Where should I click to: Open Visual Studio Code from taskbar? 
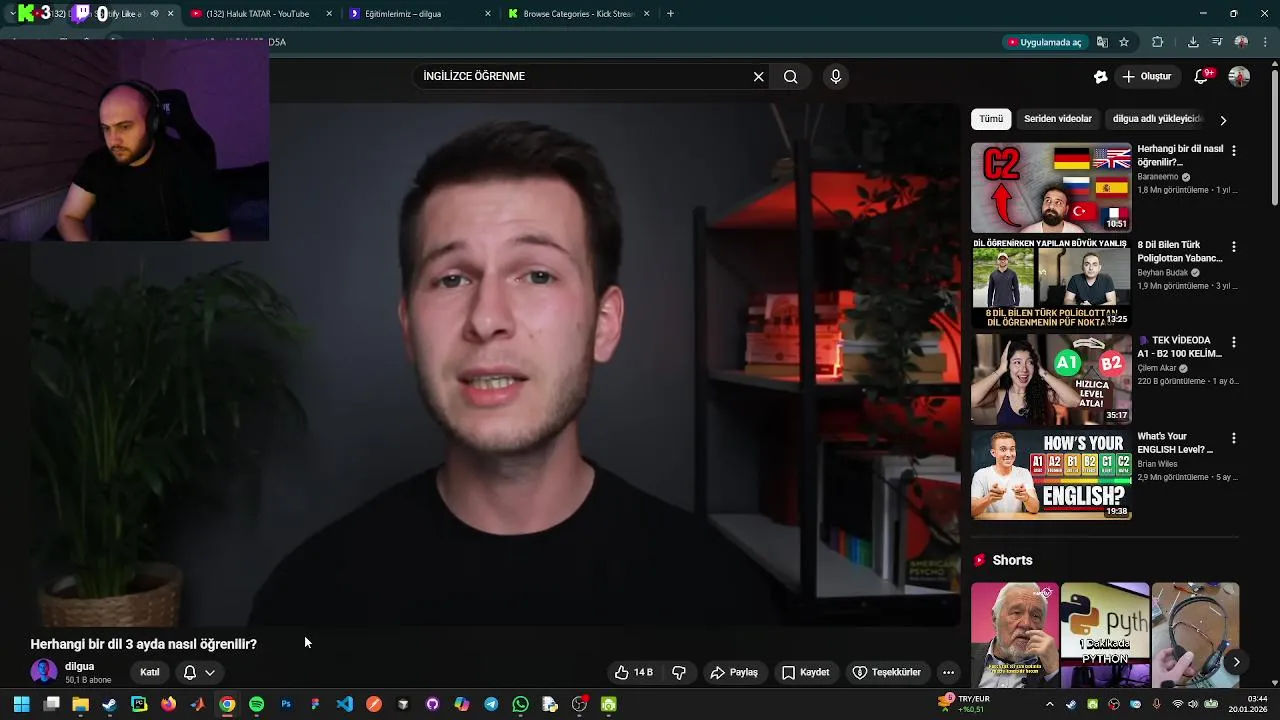coord(345,705)
